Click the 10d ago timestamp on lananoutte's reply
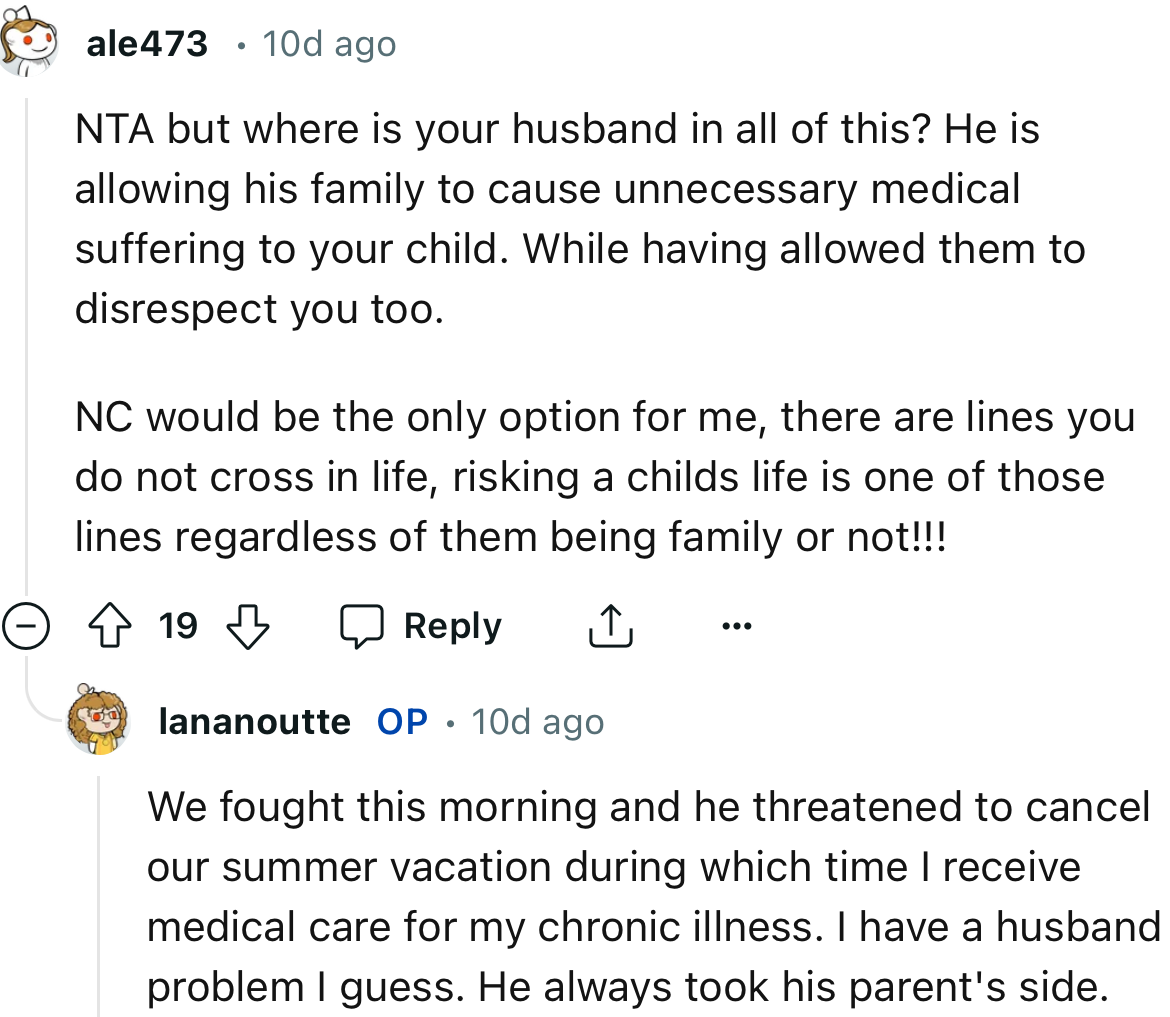The width and height of the screenshot is (1170, 1017). pyautogui.click(x=538, y=720)
